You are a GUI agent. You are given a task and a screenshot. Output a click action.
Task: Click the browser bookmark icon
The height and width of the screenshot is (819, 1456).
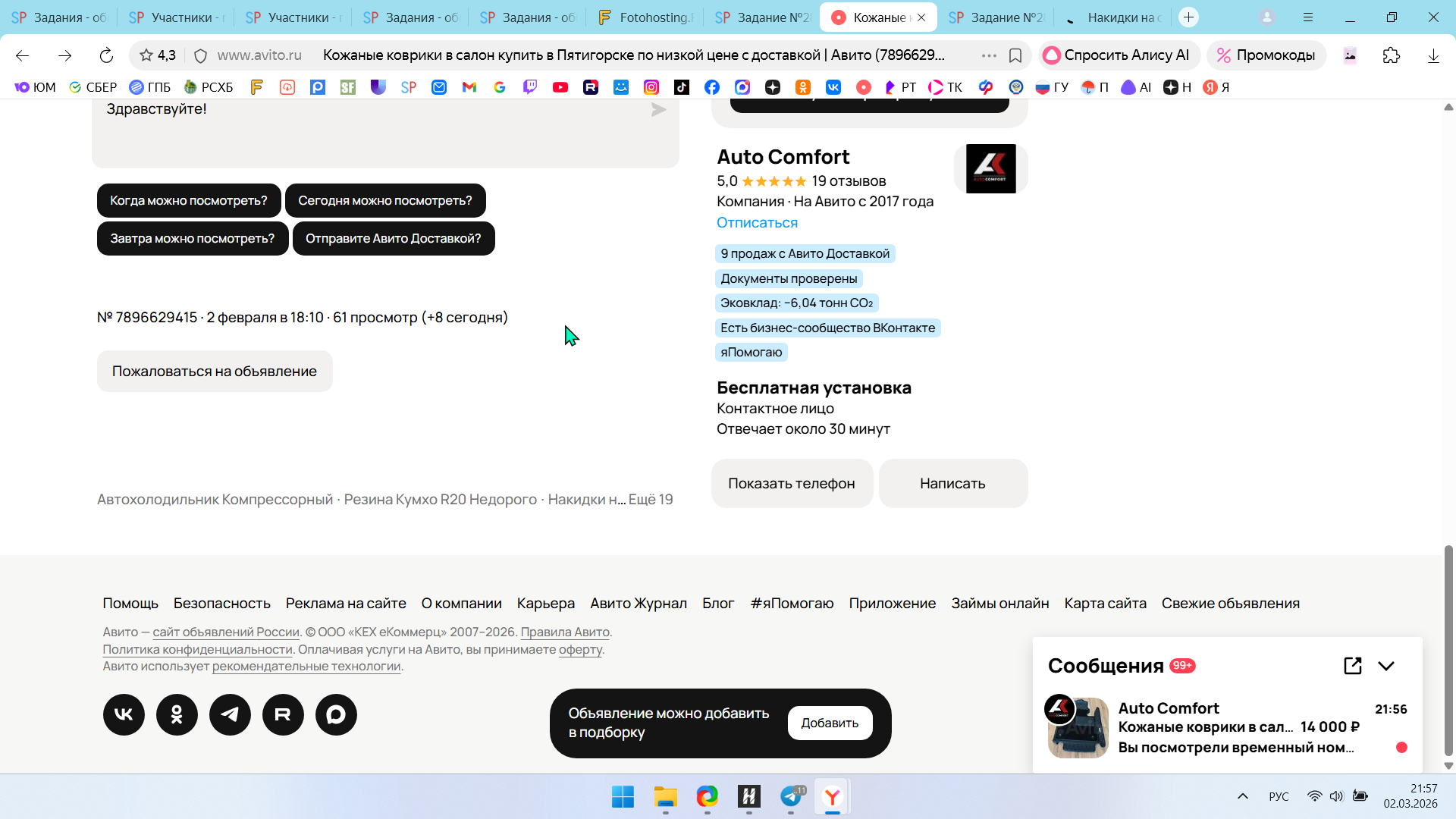coord(1015,55)
